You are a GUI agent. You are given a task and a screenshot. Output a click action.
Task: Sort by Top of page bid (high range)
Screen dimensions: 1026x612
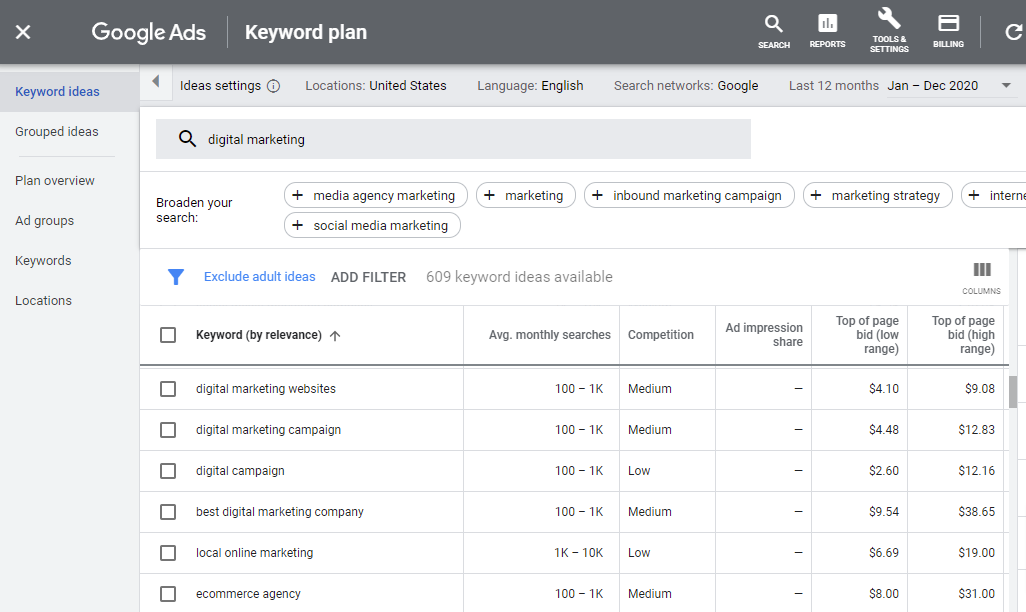tap(963, 335)
